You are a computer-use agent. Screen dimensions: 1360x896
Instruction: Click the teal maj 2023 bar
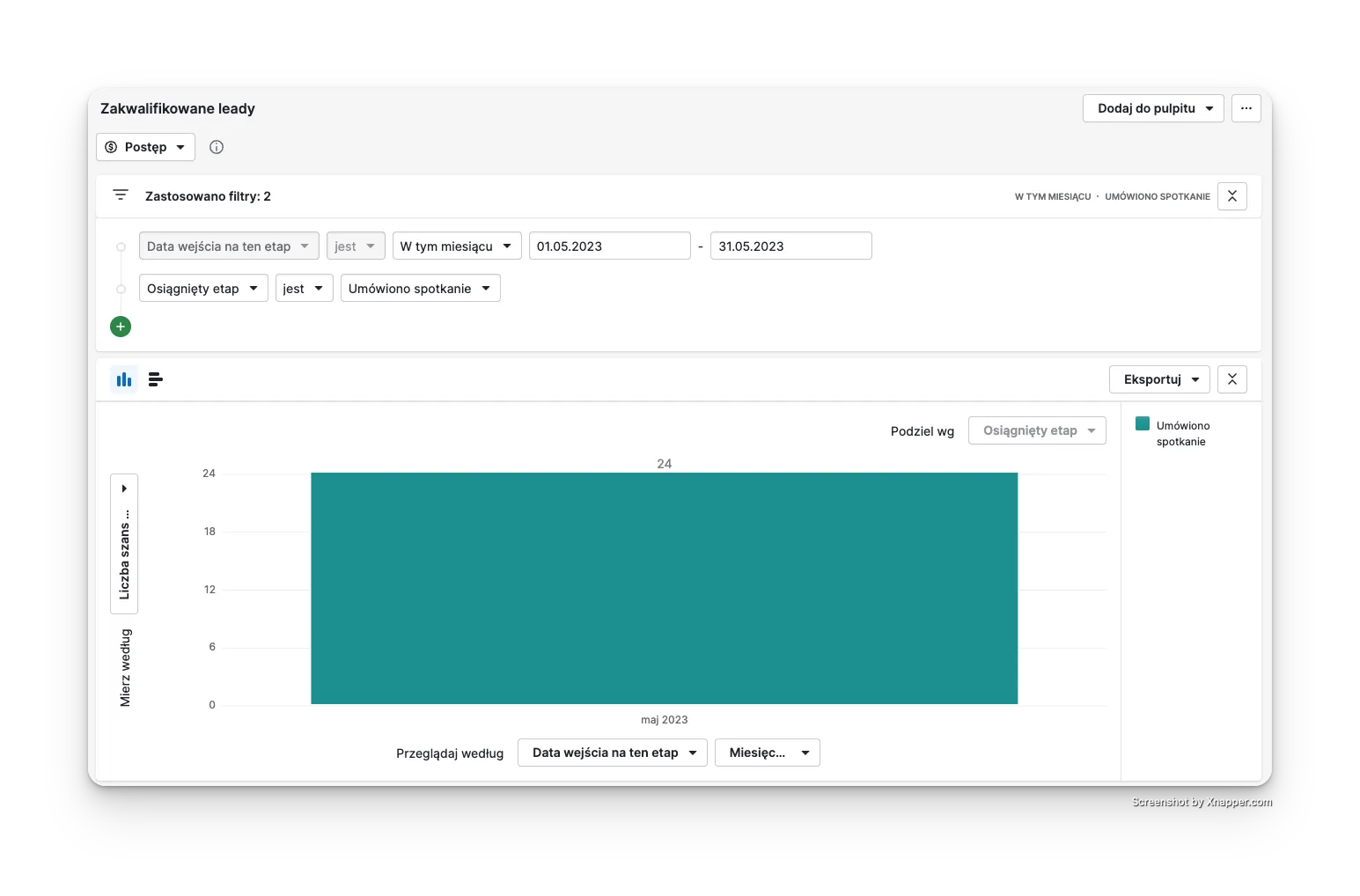665,588
